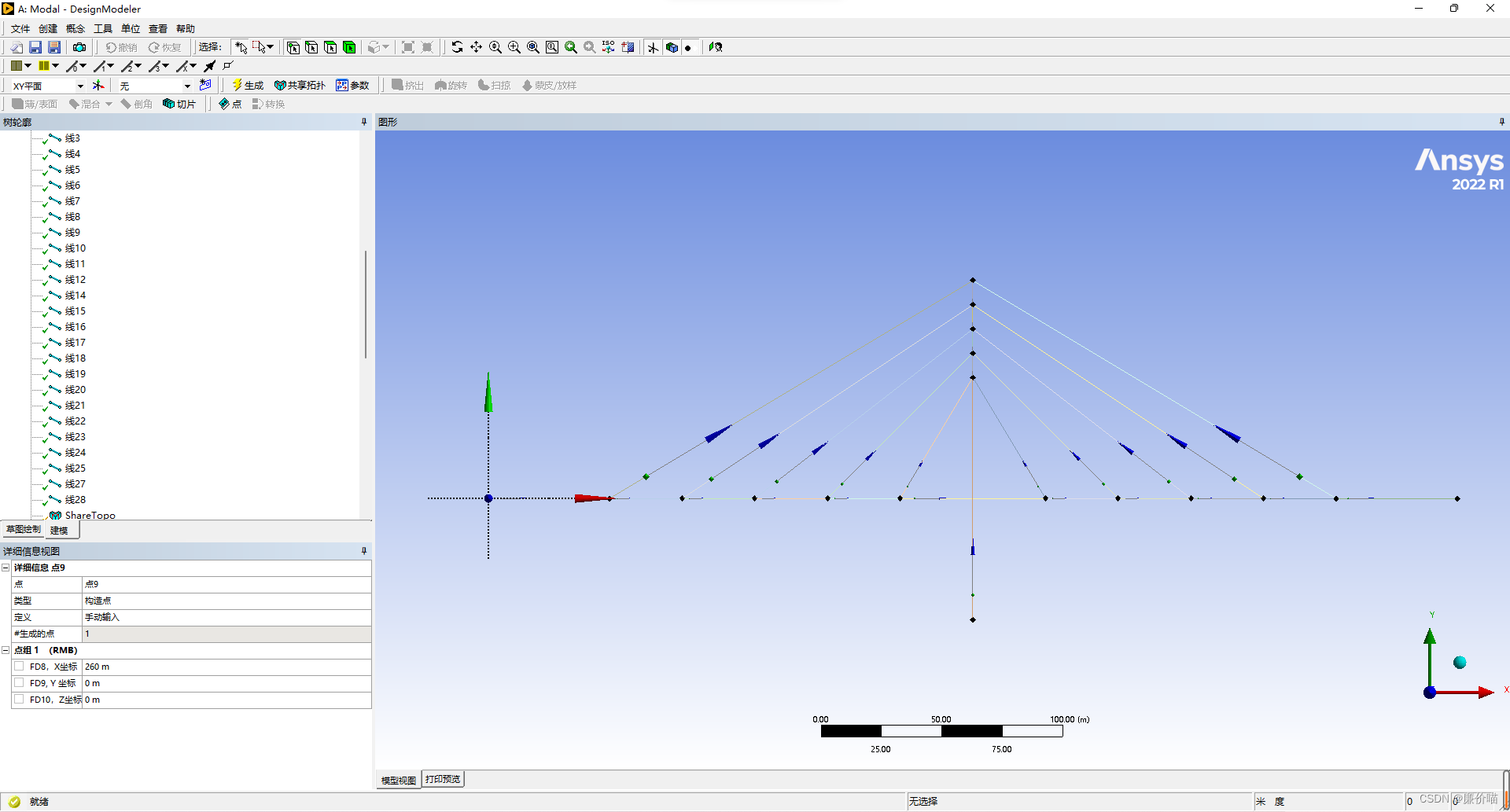Image resolution: width=1510 pixels, height=812 pixels.
Task: Open the 查看 menu
Action: (x=158, y=29)
